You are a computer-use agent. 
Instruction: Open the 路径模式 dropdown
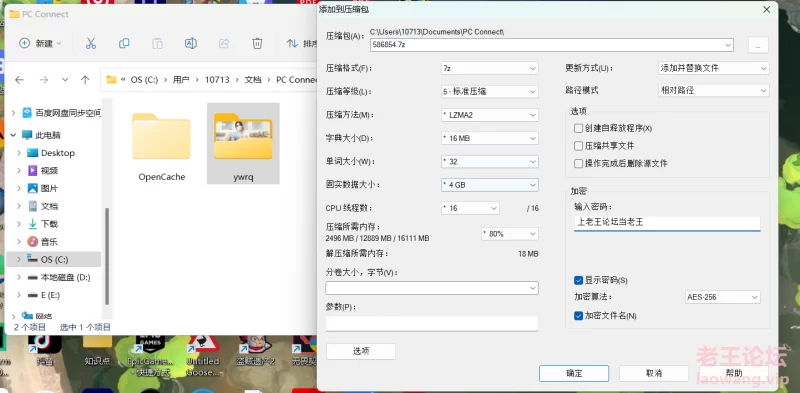coord(713,90)
